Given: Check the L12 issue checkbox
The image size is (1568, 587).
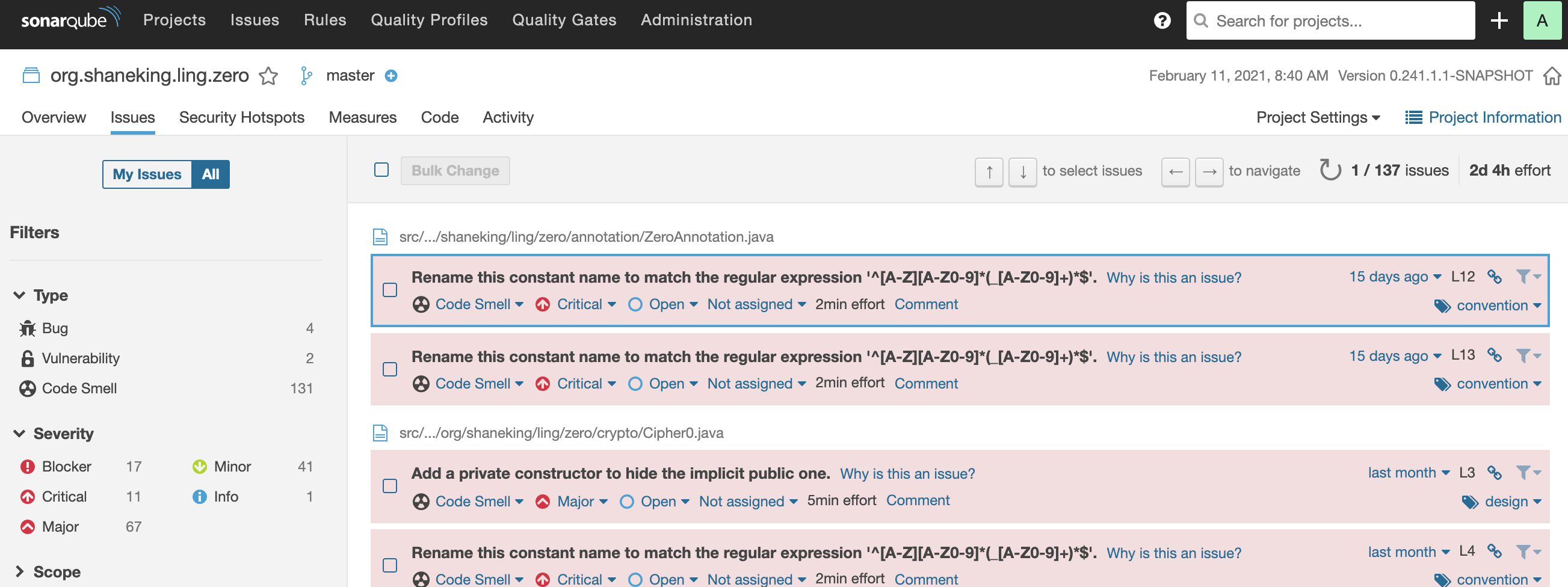Looking at the screenshot, I should [x=390, y=290].
